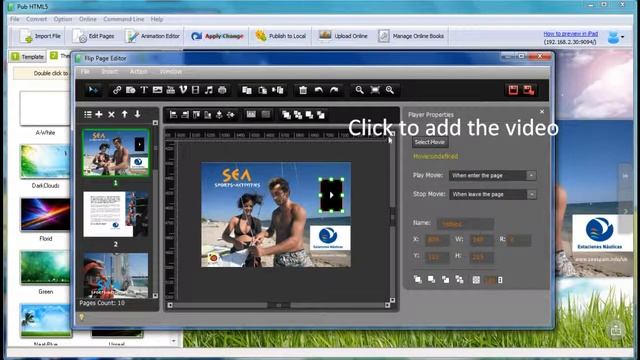Click Upload Online button
Screen dimensions: 640x360
[x=343, y=36]
